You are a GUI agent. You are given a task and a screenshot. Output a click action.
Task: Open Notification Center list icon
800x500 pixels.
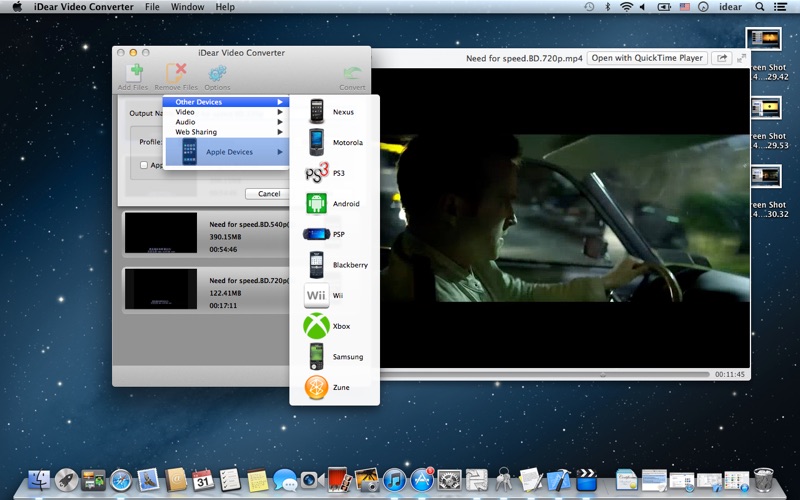pos(780,7)
